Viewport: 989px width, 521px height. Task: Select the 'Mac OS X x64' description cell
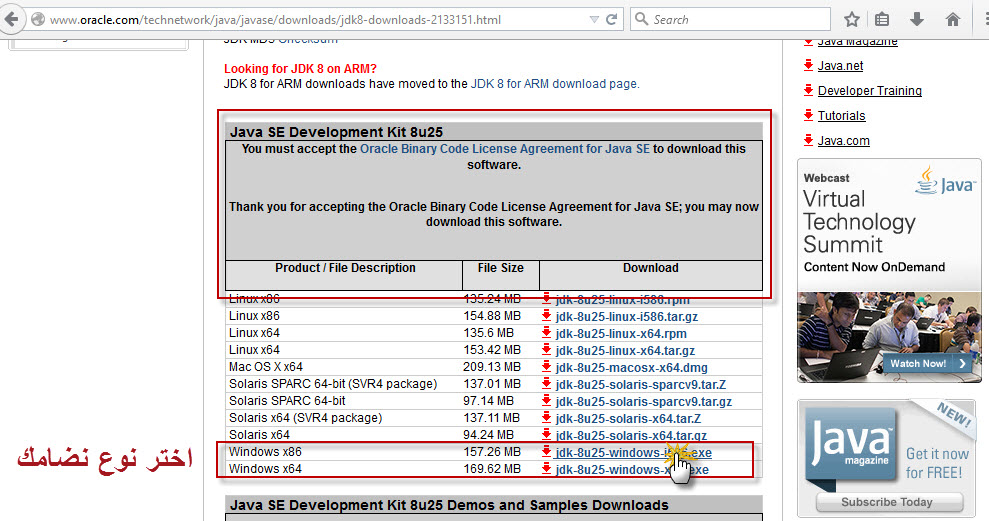click(x=266, y=367)
